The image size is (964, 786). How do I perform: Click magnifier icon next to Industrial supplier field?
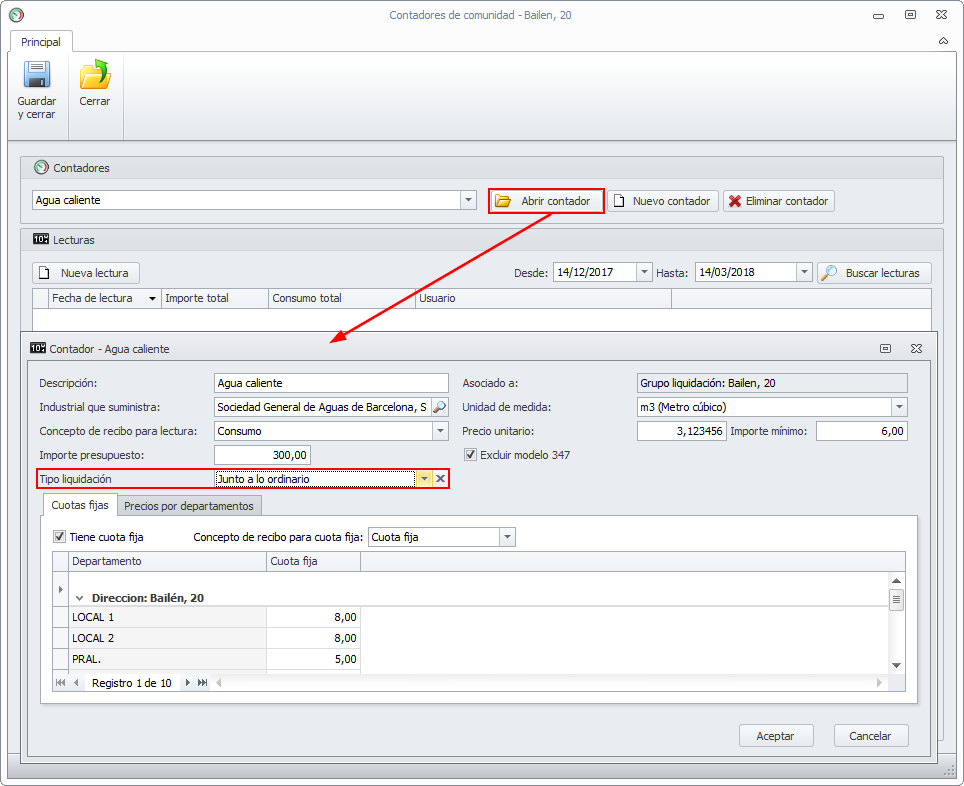point(439,407)
